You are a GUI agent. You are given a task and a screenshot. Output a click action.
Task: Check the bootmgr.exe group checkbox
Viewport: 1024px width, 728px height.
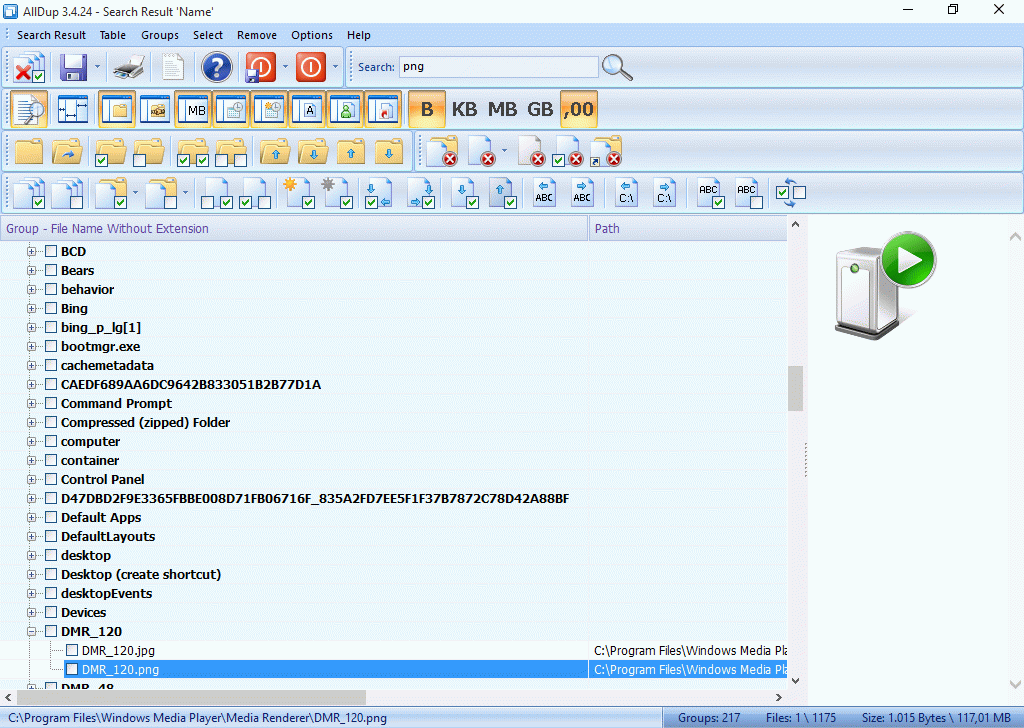click(51, 346)
